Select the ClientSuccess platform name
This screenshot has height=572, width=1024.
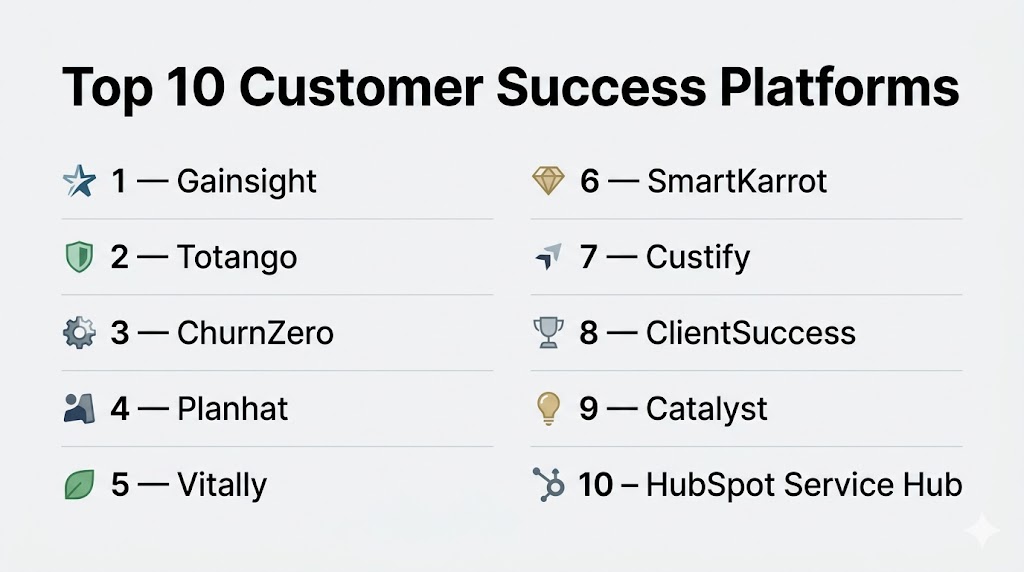tap(750, 333)
